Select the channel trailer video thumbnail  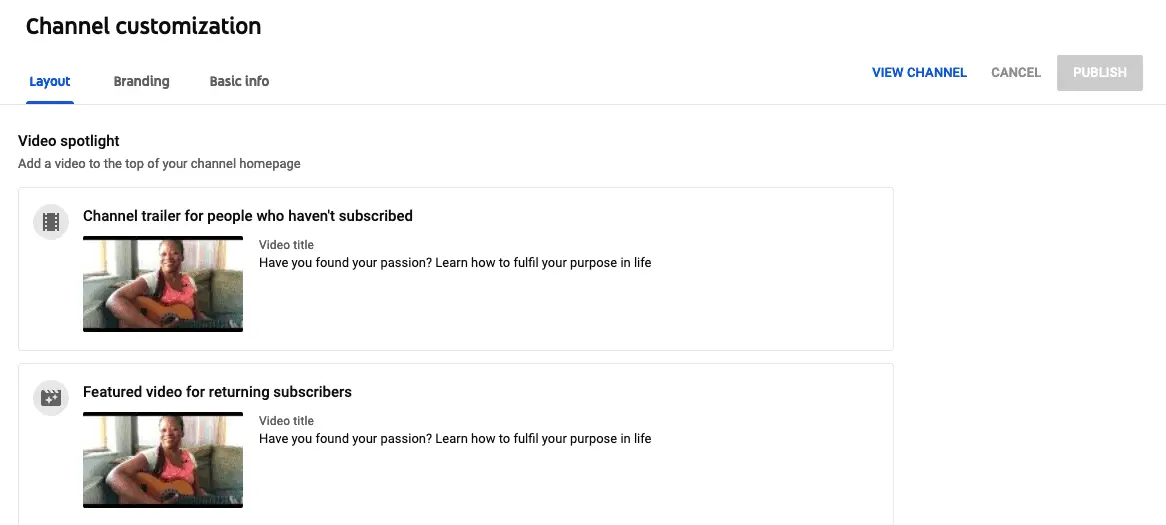163,283
